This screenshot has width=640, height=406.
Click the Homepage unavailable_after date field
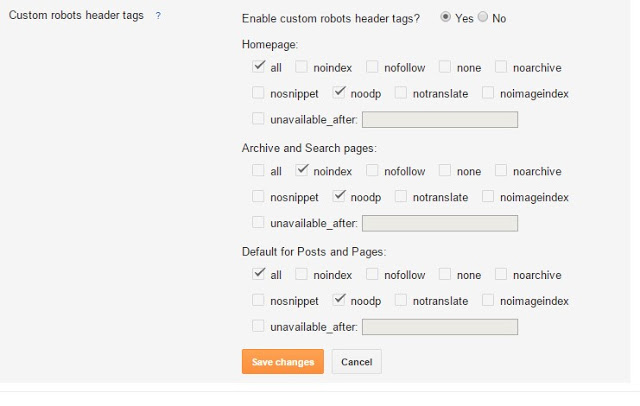pyautogui.click(x=440, y=120)
